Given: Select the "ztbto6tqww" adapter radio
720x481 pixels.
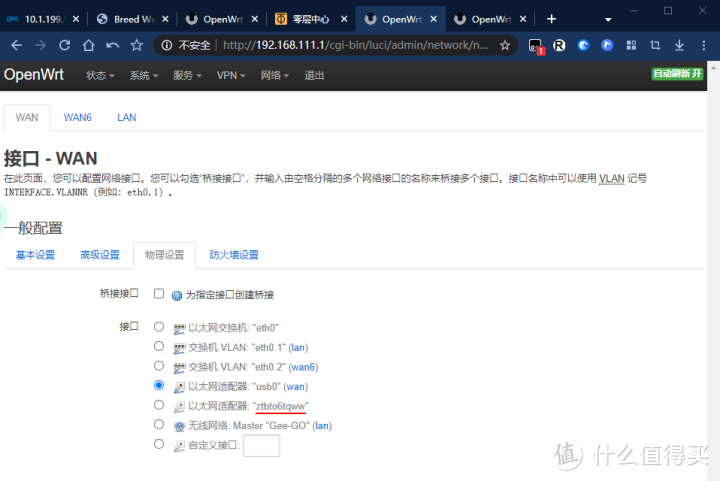Looking at the screenshot, I should coord(159,405).
